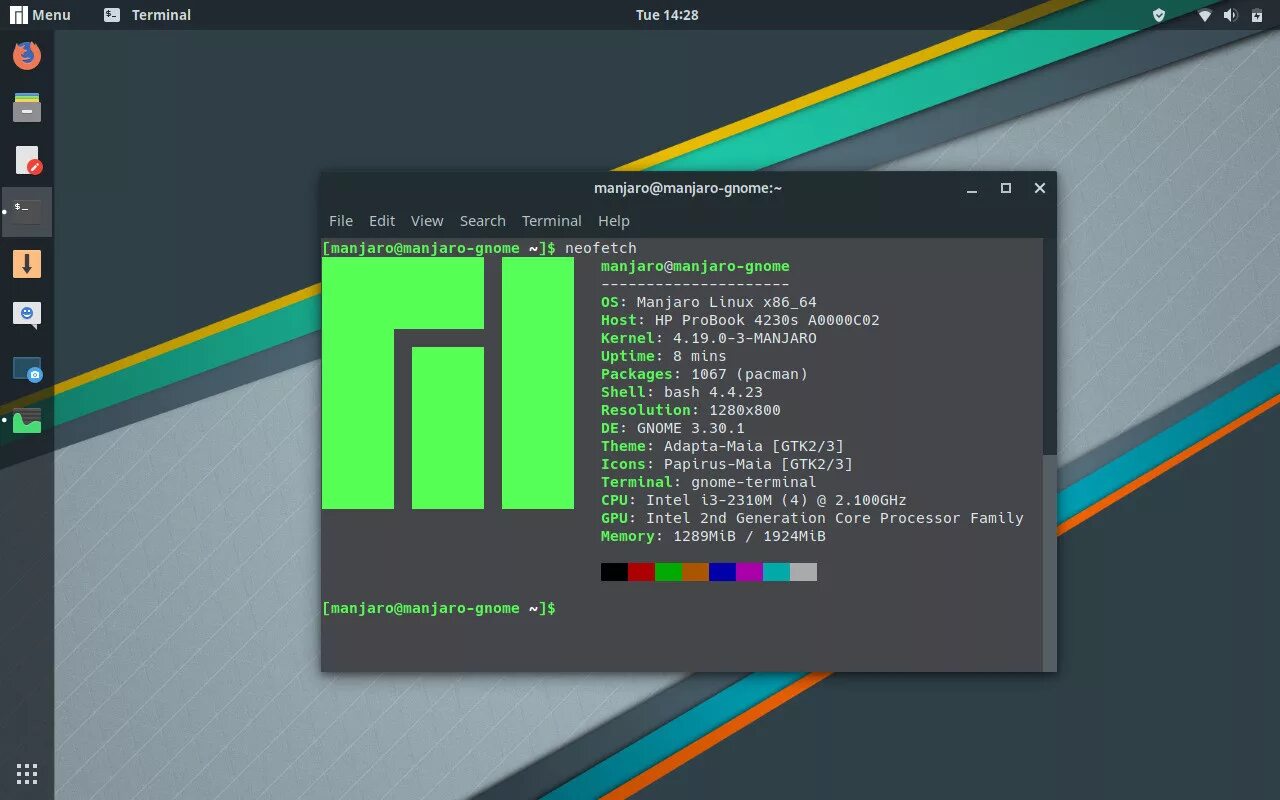Click the 'OS: Manjaro Linux x86_64' line
The height and width of the screenshot is (800, 1280).
pos(709,302)
